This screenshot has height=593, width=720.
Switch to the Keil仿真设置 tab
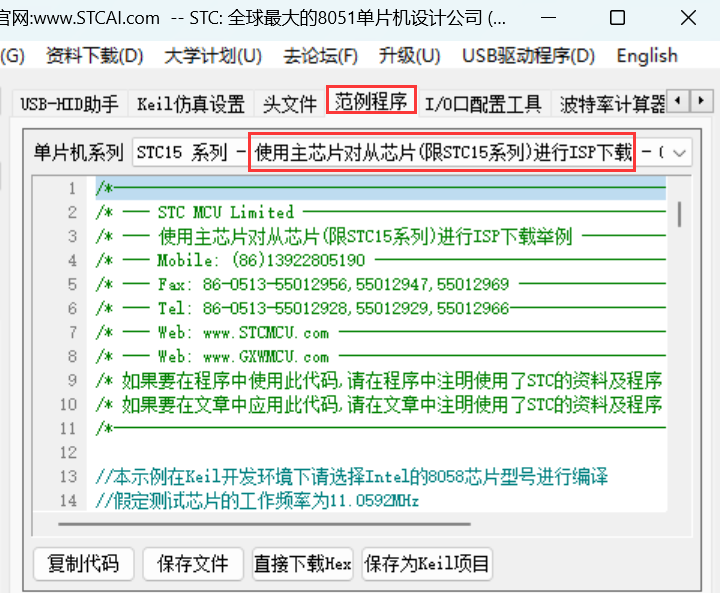tap(191, 104)
